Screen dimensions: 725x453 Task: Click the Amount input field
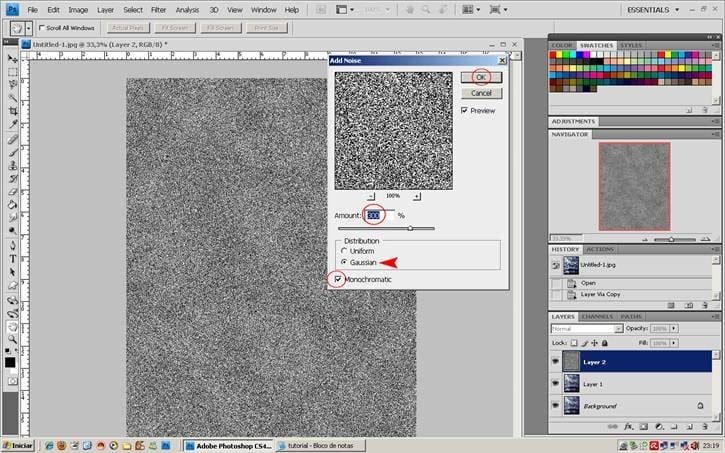point(381,215)
